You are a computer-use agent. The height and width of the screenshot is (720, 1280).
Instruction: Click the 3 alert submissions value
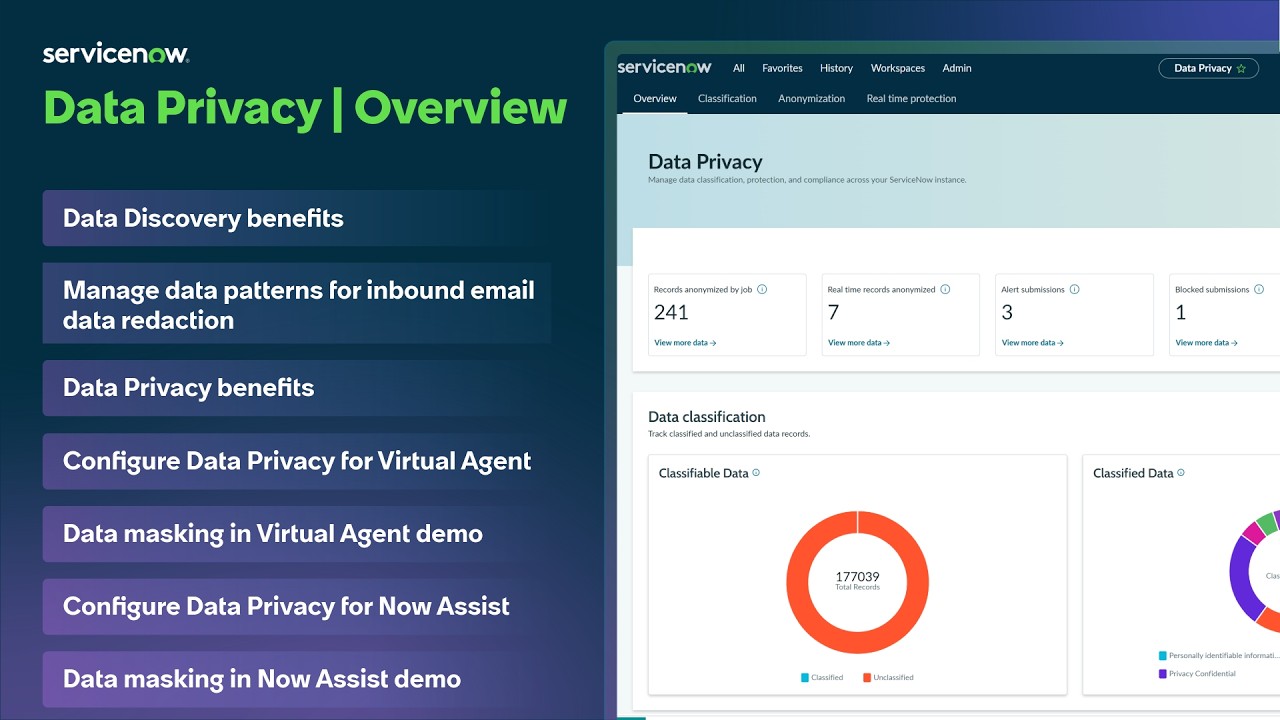(1007, 312)
